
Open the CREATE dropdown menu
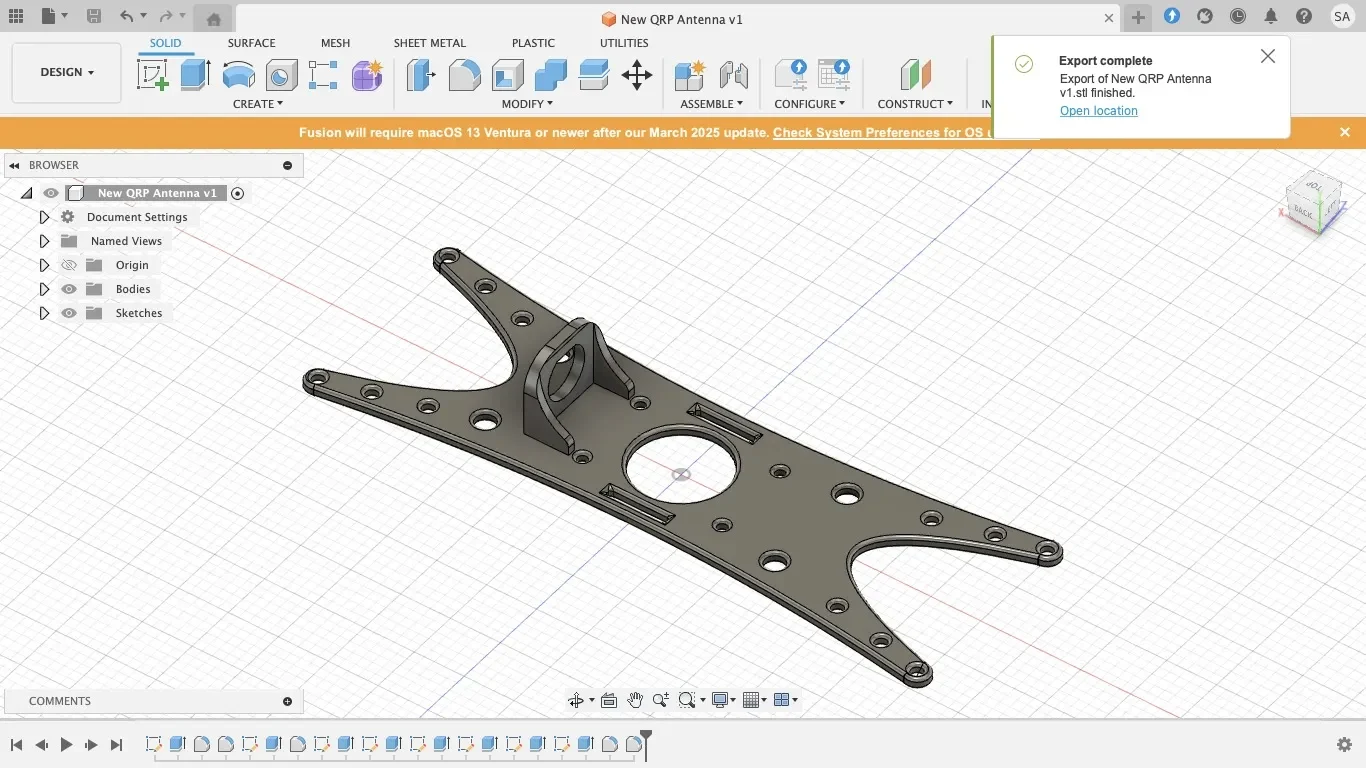click(258, 104)
